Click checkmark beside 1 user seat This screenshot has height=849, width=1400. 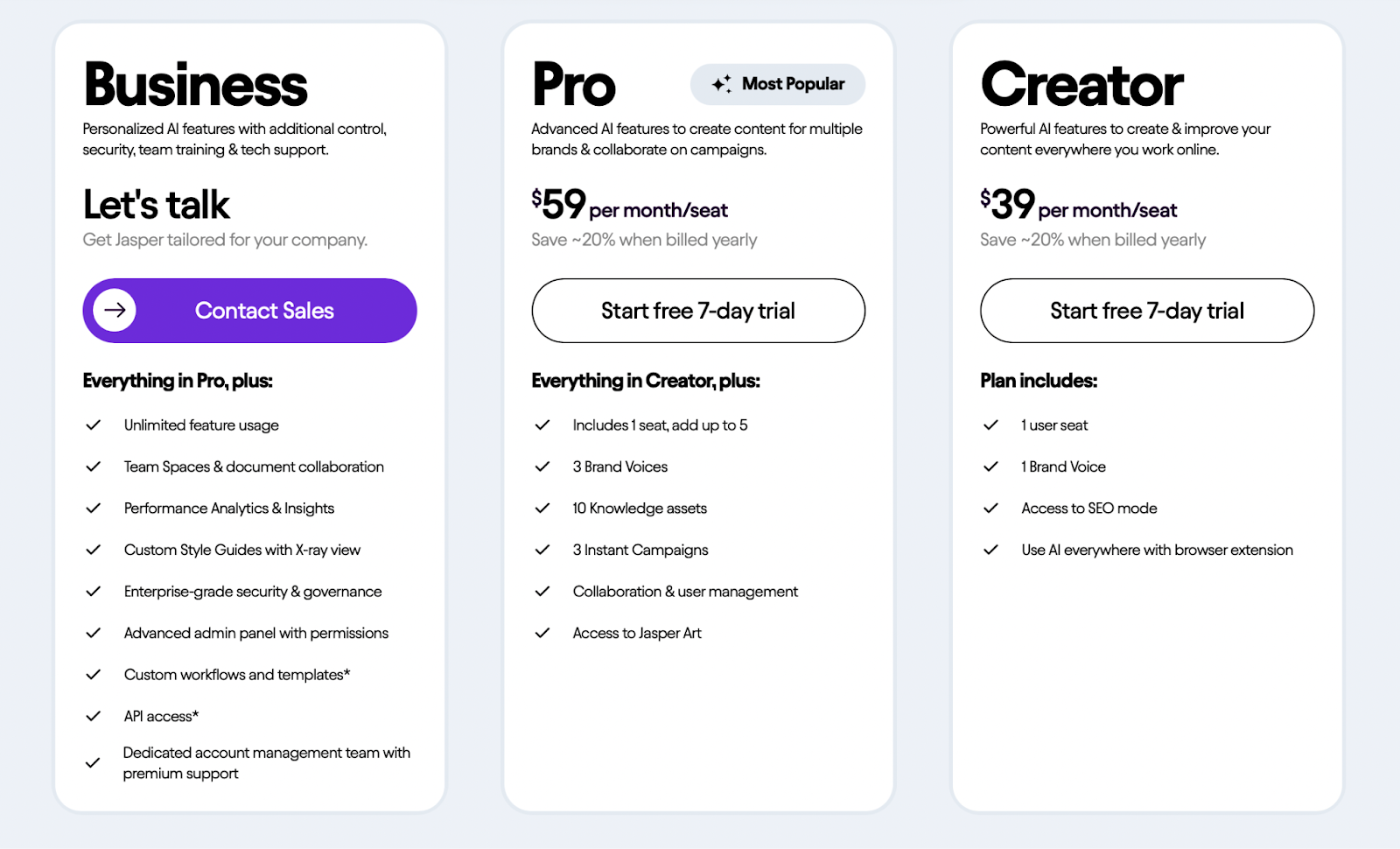[990, 424]
